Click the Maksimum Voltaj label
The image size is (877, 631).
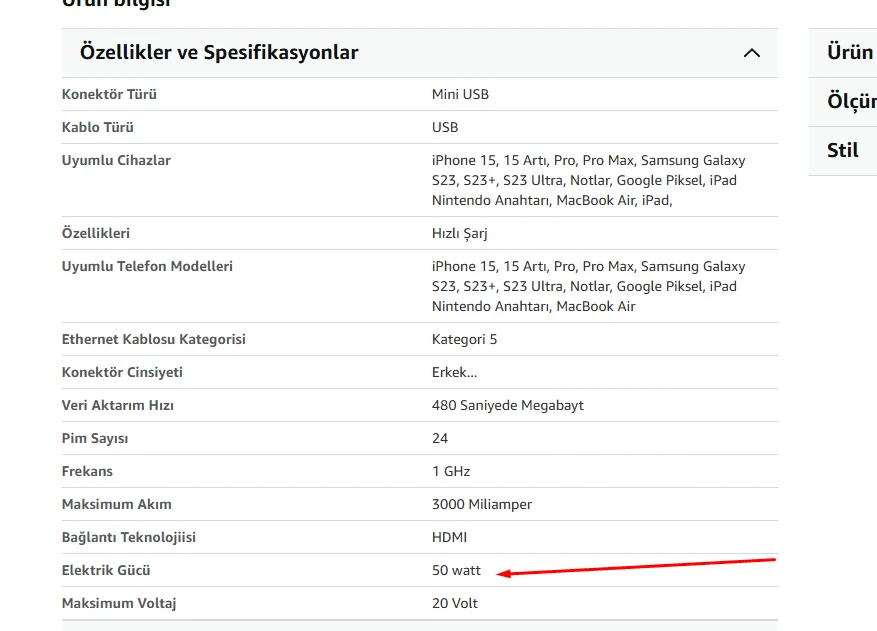tap(119, 603)
